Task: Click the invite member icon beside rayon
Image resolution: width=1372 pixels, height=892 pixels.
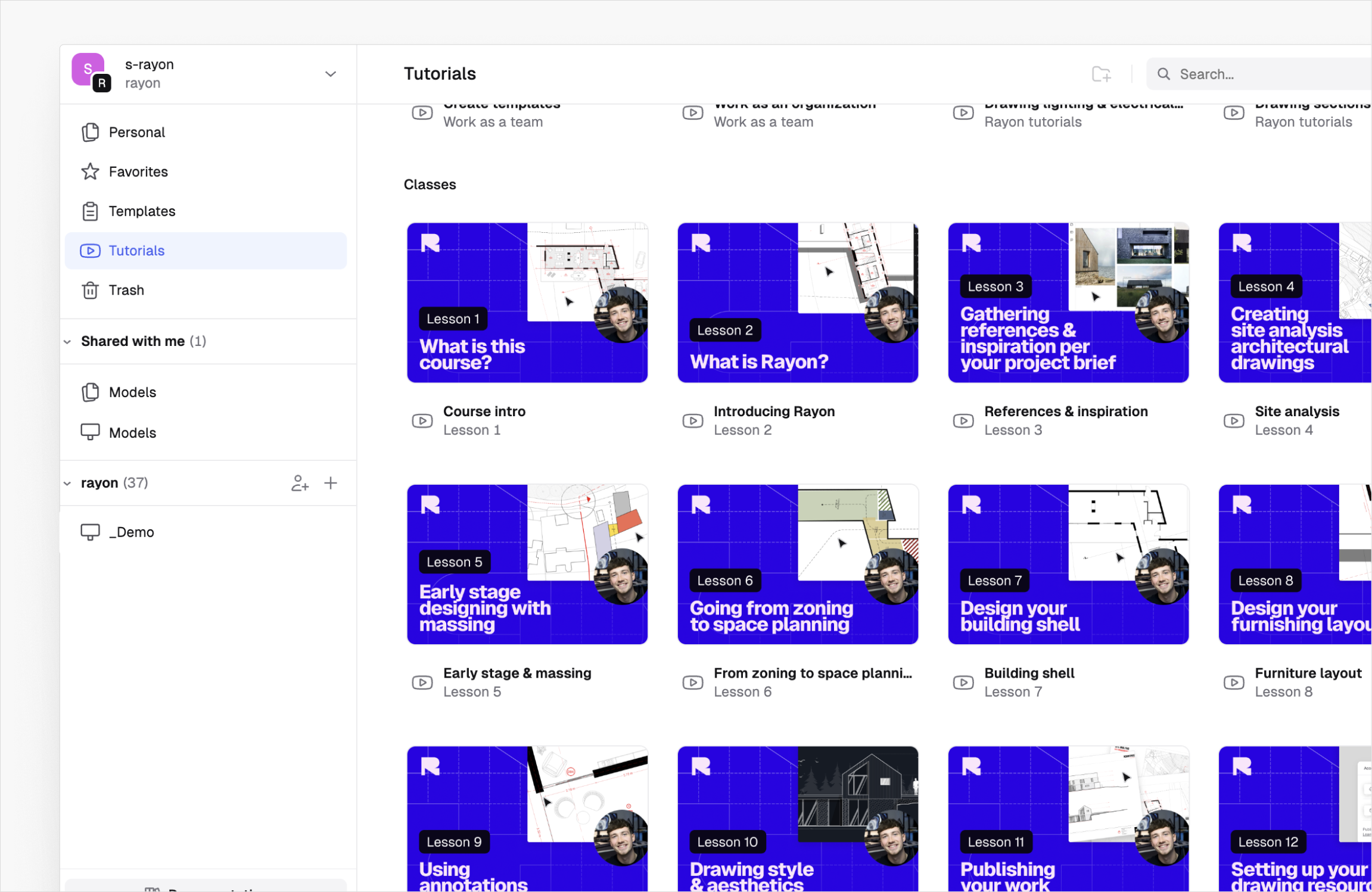Action: (x=300, y=483)
